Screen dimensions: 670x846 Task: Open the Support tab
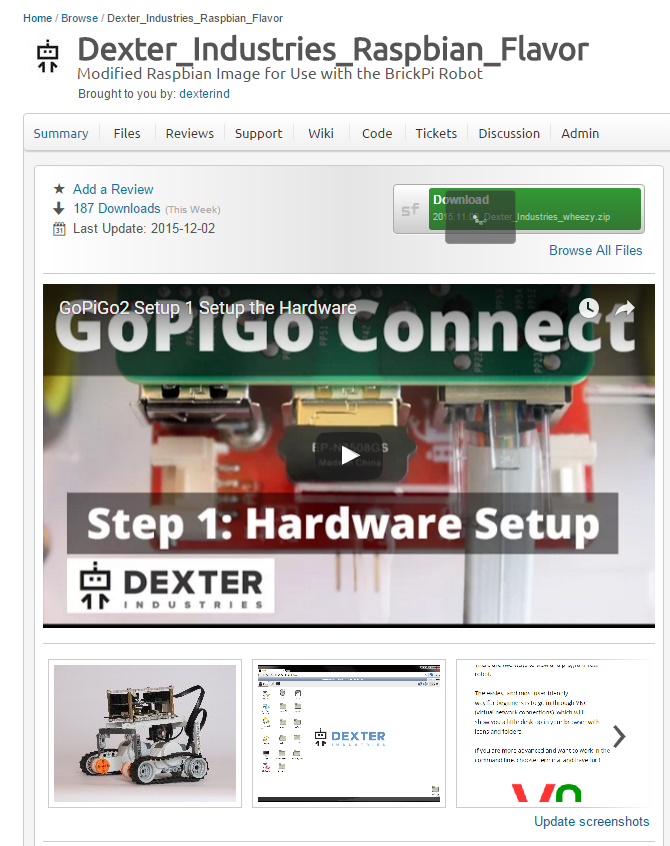click(258, 133)
